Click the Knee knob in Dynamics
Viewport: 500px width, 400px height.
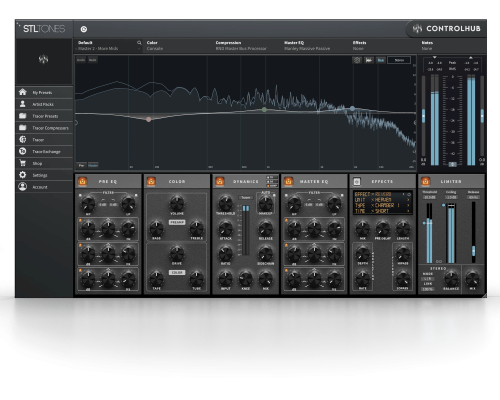(246, 279)
